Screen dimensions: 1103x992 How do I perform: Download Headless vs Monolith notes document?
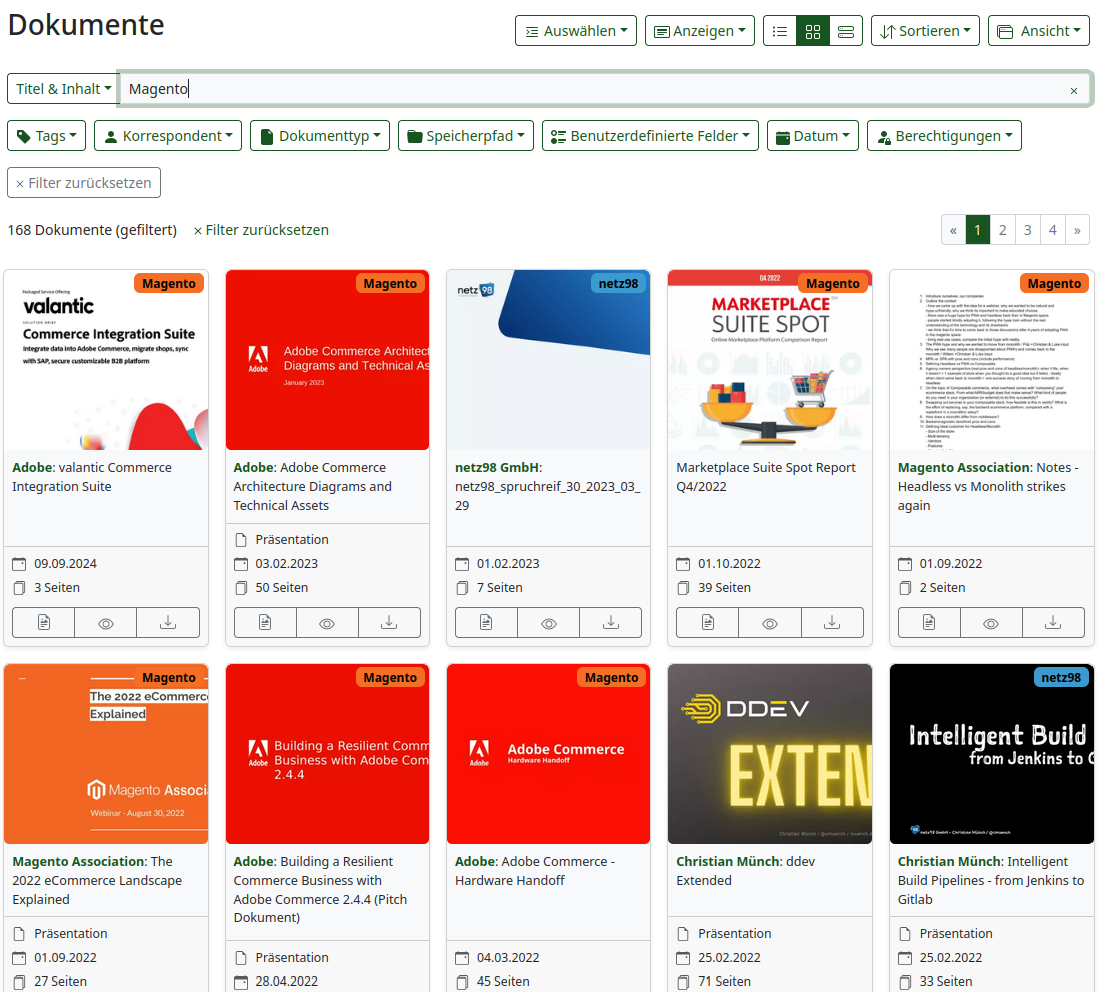(x=1053, y=623)
